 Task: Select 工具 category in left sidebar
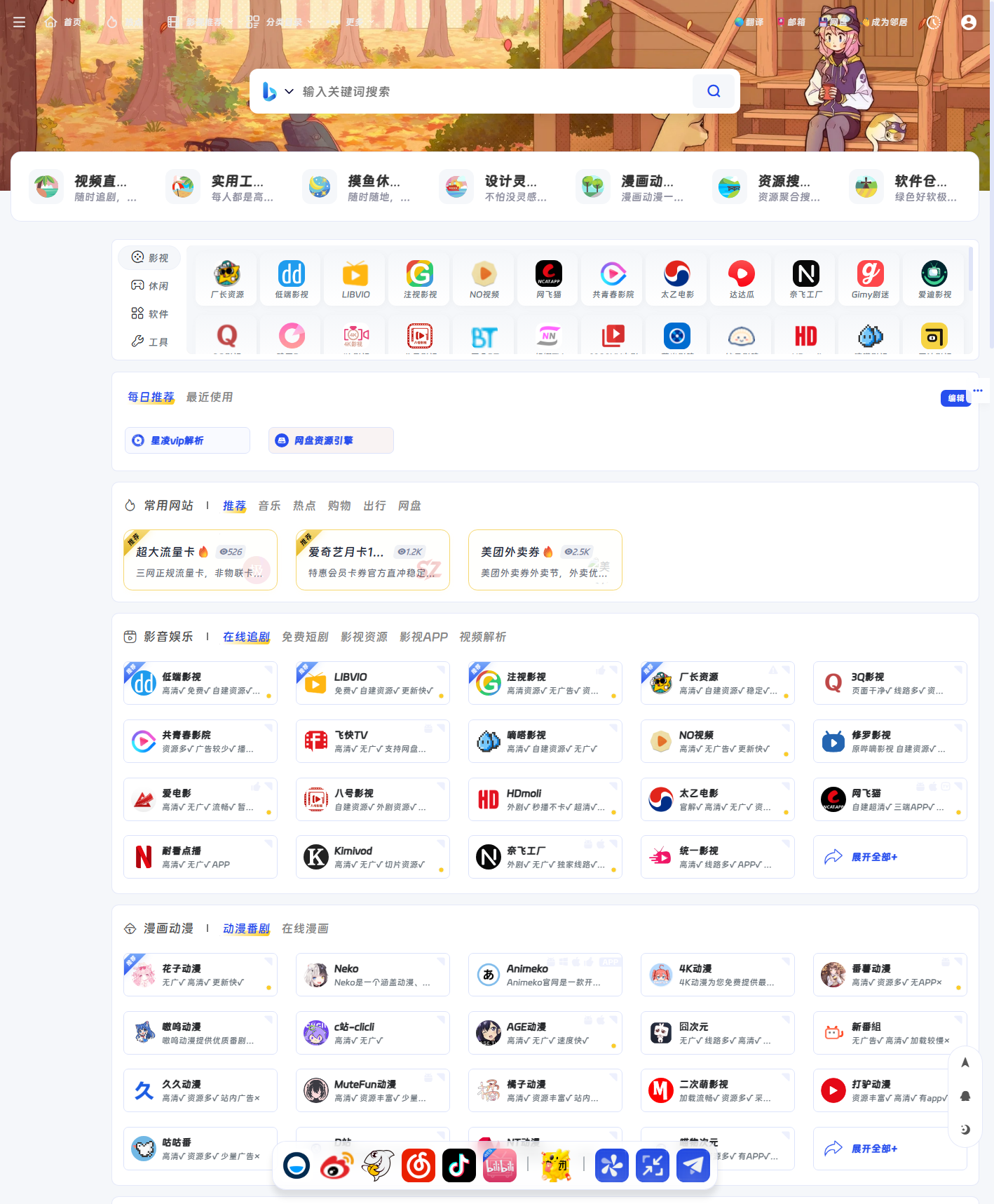click(x=149, y=342)
